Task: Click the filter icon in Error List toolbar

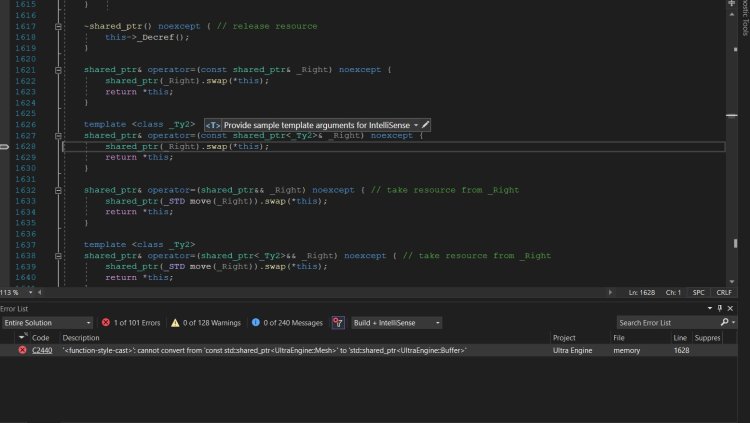Action: pyautogui.click(x=338, y=323)
